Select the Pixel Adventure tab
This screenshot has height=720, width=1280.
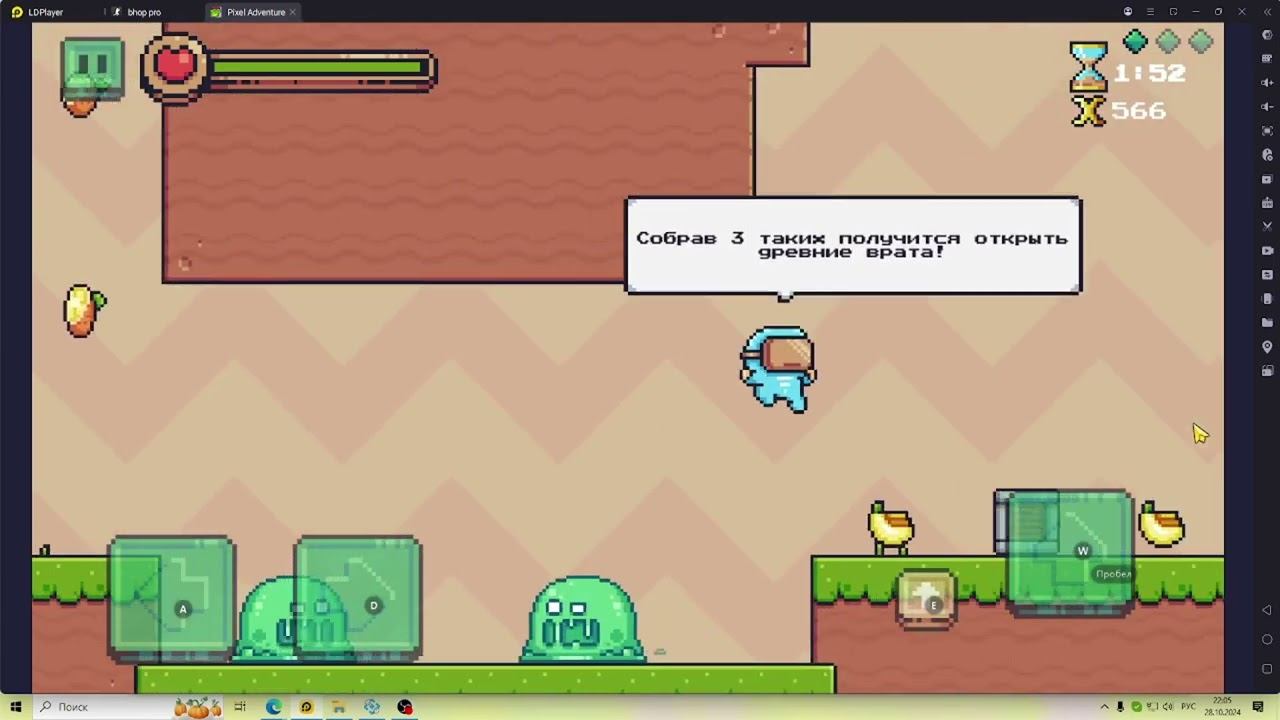click(255, 12)
